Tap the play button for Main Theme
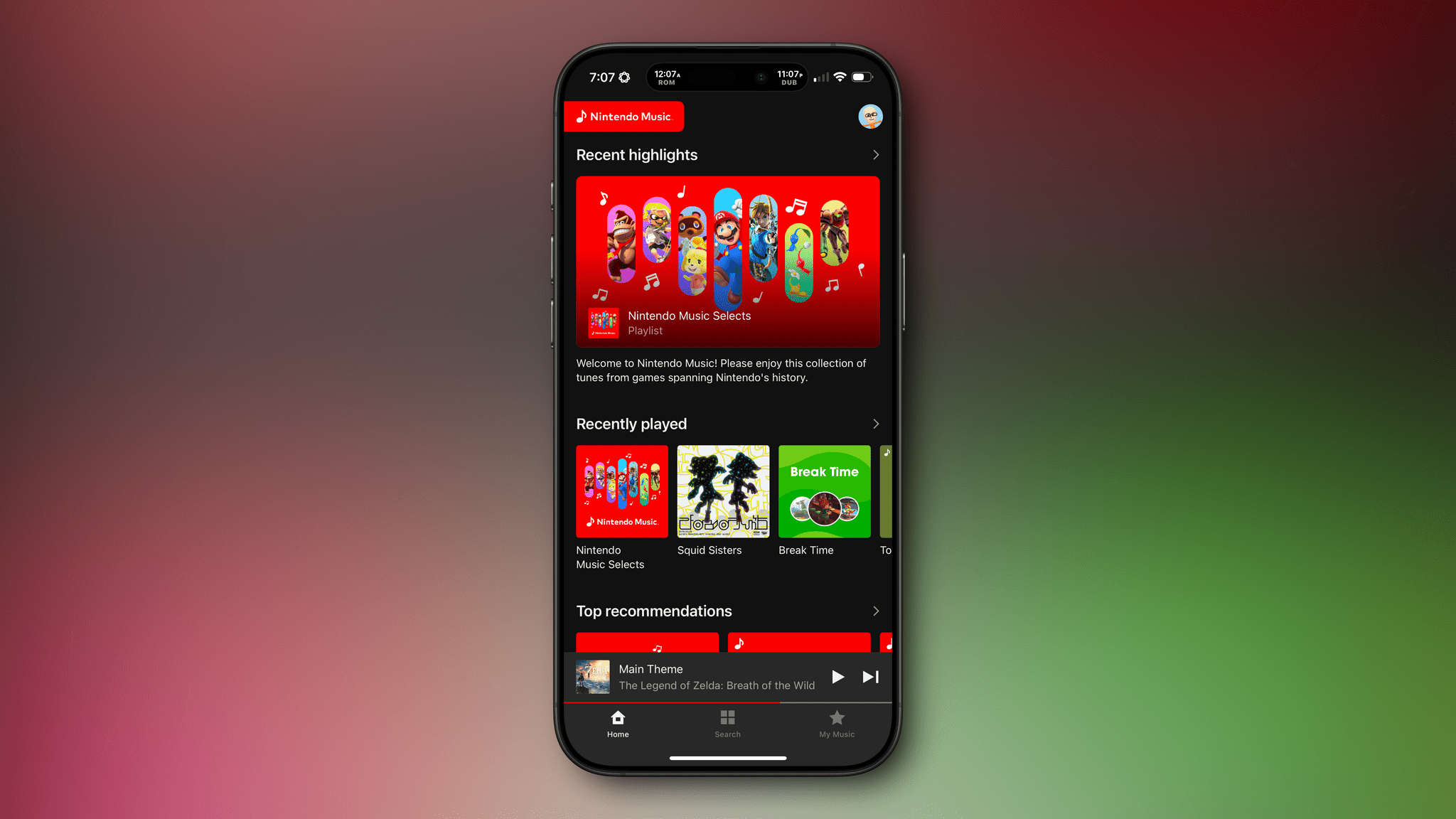This screenshot has height=819, width=1456. pos(838,677)
